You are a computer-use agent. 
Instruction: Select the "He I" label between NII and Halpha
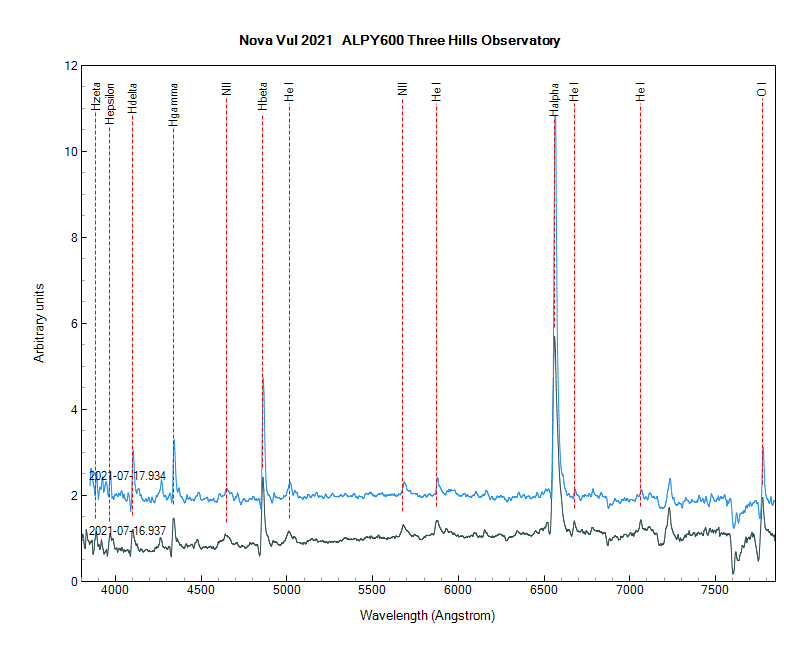pyautogui.click(x=436, y=92)
